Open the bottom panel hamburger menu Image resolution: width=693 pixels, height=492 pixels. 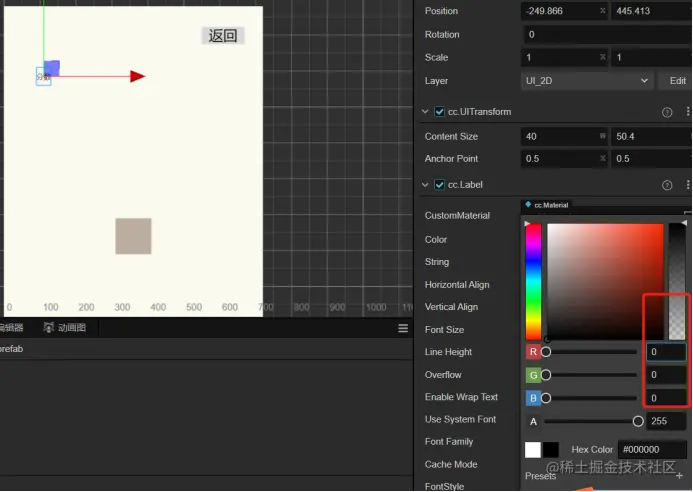pyautogui.click(x=403, y=328)
